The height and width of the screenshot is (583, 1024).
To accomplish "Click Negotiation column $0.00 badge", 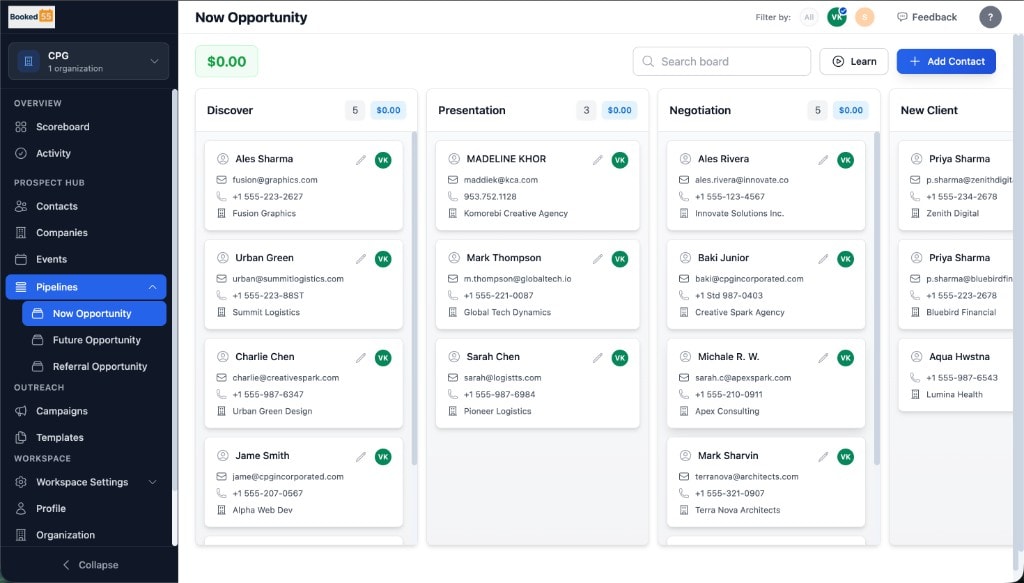I will 850,110.
